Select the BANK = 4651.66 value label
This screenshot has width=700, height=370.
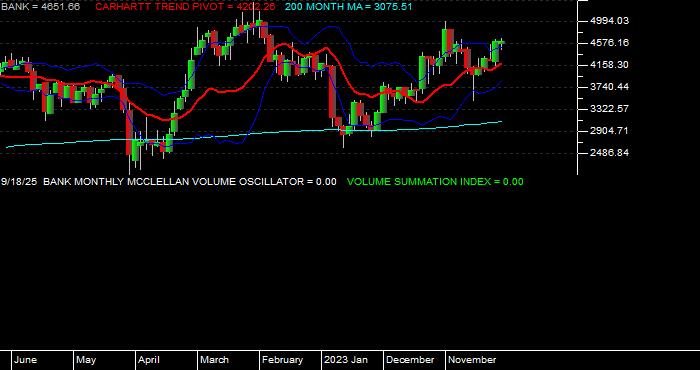coord(40,7)
